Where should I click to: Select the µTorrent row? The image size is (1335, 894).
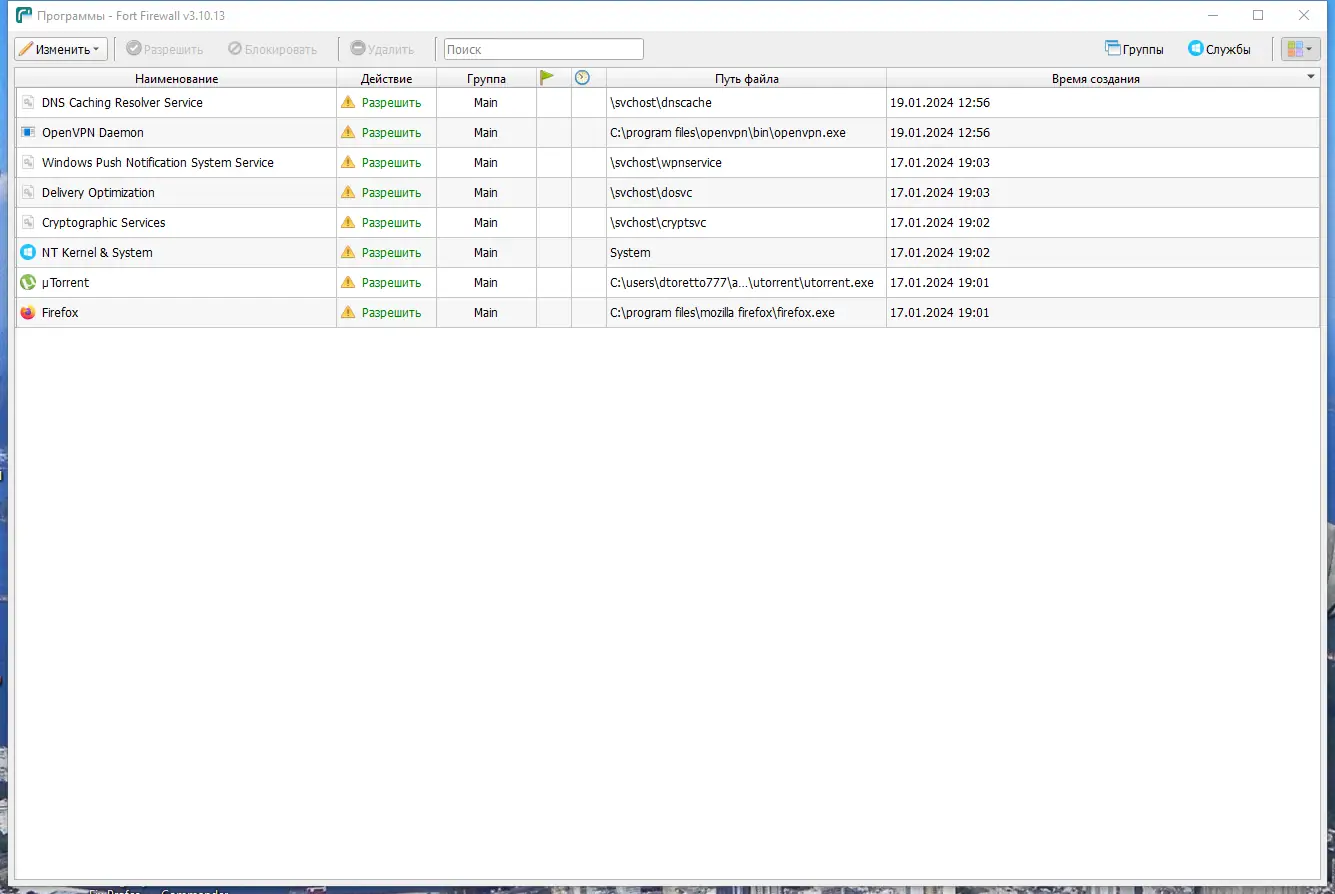[x=668, y=283]
